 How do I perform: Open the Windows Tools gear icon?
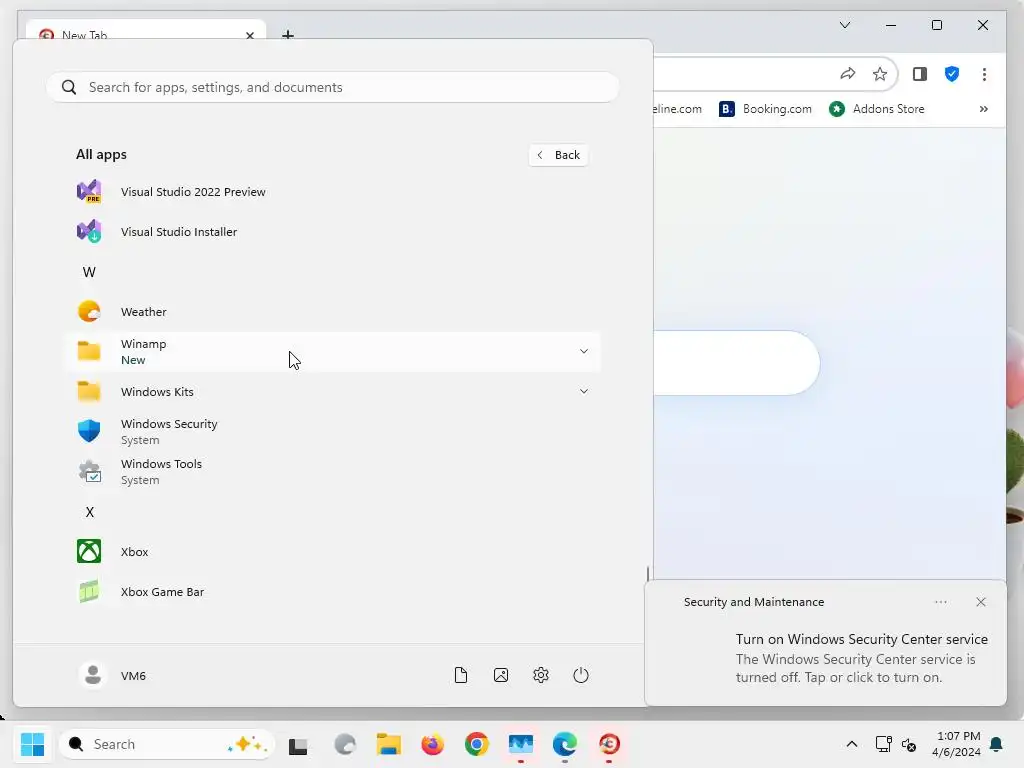pos(89,471)
